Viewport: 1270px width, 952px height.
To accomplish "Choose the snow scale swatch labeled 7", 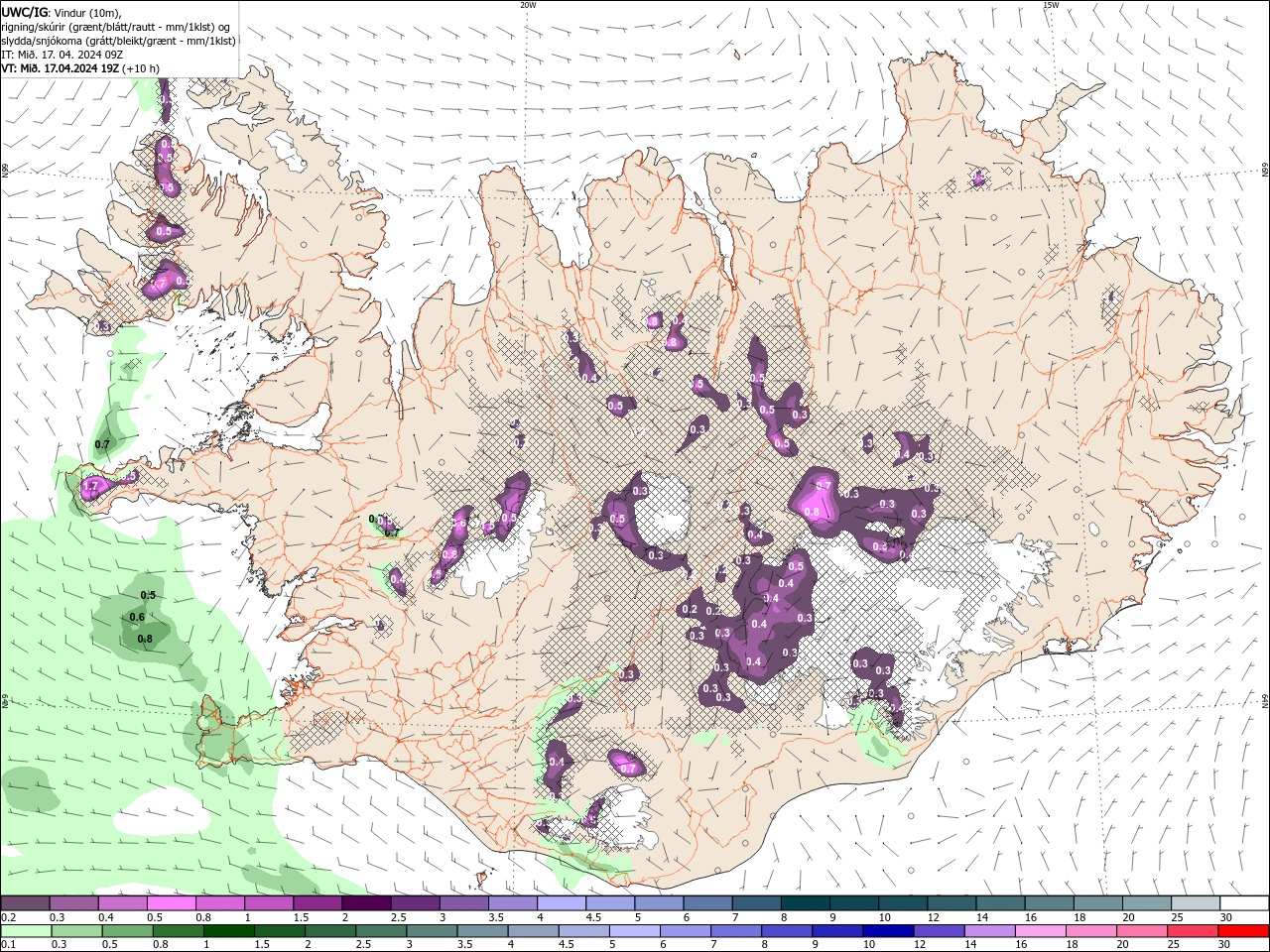I will tap(756, 903).
